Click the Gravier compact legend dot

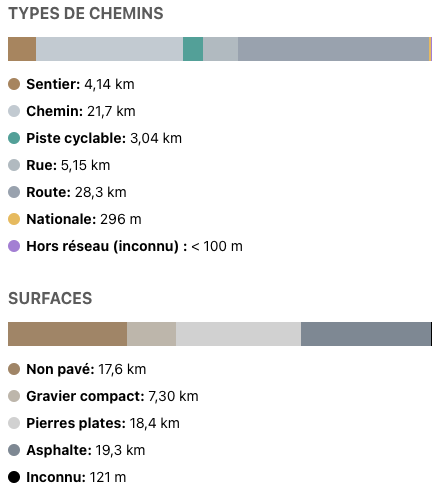pyautogui.click(x=14, y=396)
